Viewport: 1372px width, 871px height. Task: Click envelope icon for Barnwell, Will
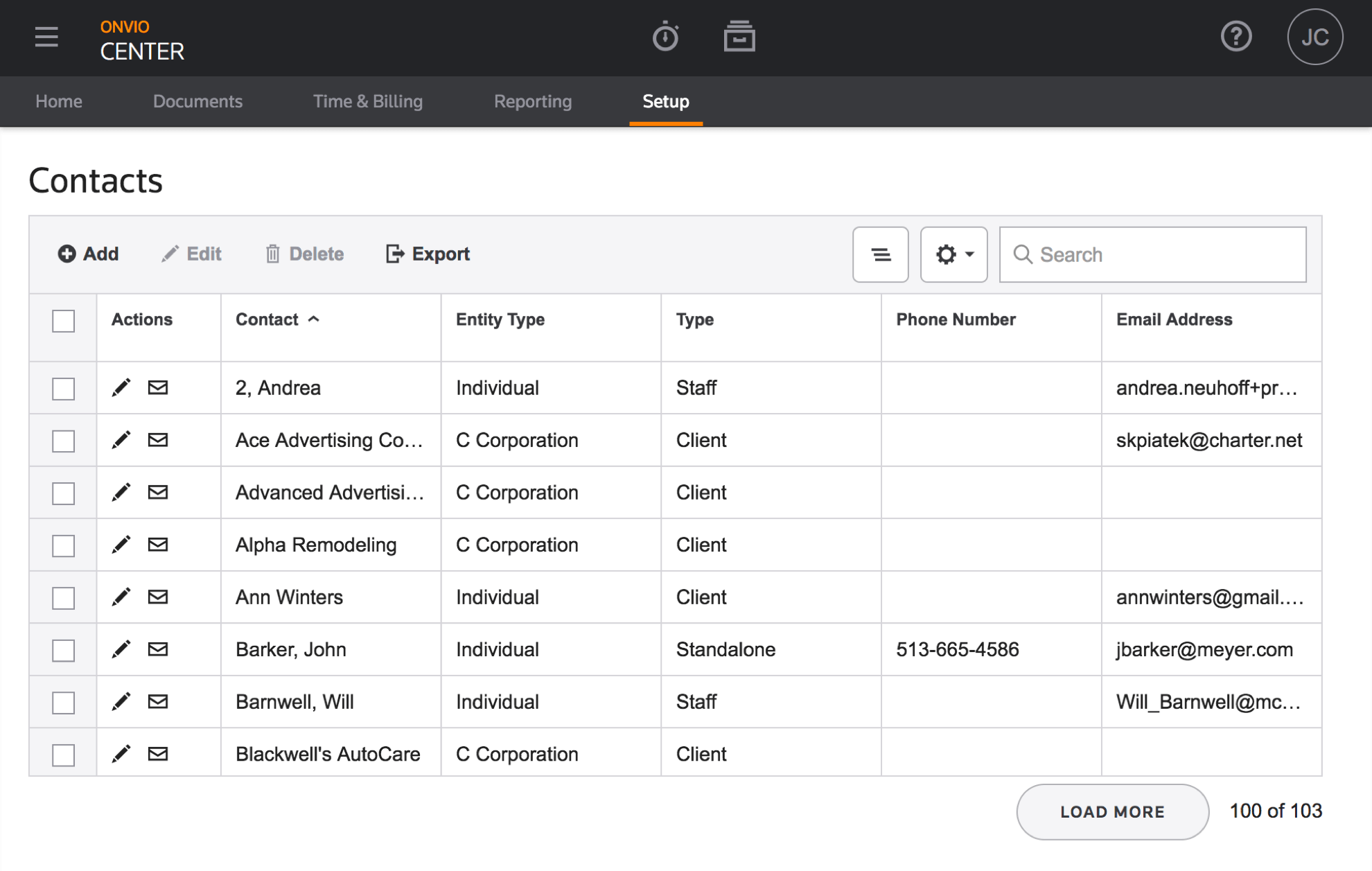[158, 701]
